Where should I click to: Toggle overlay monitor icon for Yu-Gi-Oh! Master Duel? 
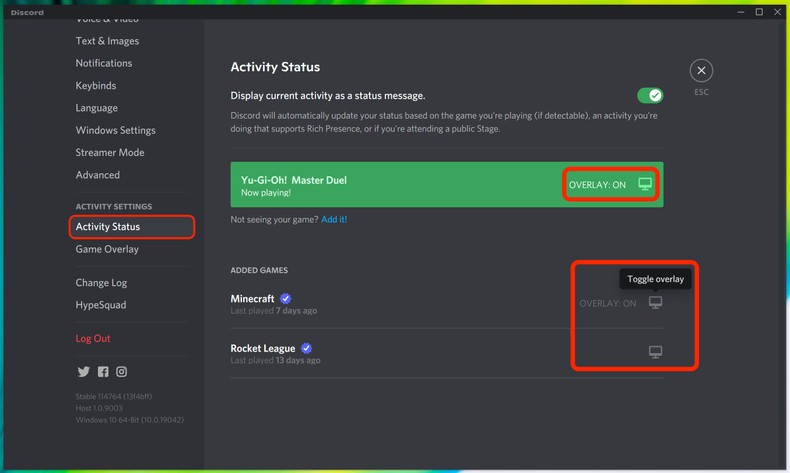tap(645, 185)
